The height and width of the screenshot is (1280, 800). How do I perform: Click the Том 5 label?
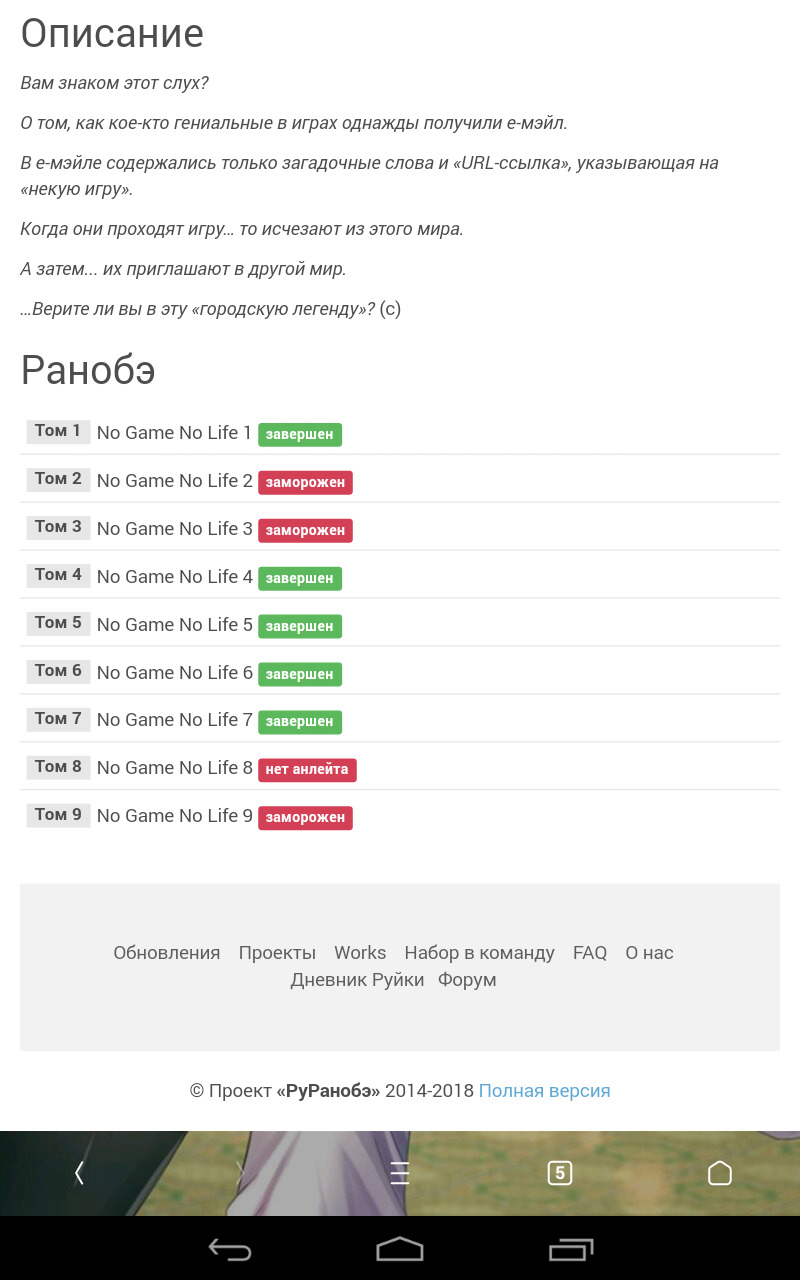coord(58,623)
